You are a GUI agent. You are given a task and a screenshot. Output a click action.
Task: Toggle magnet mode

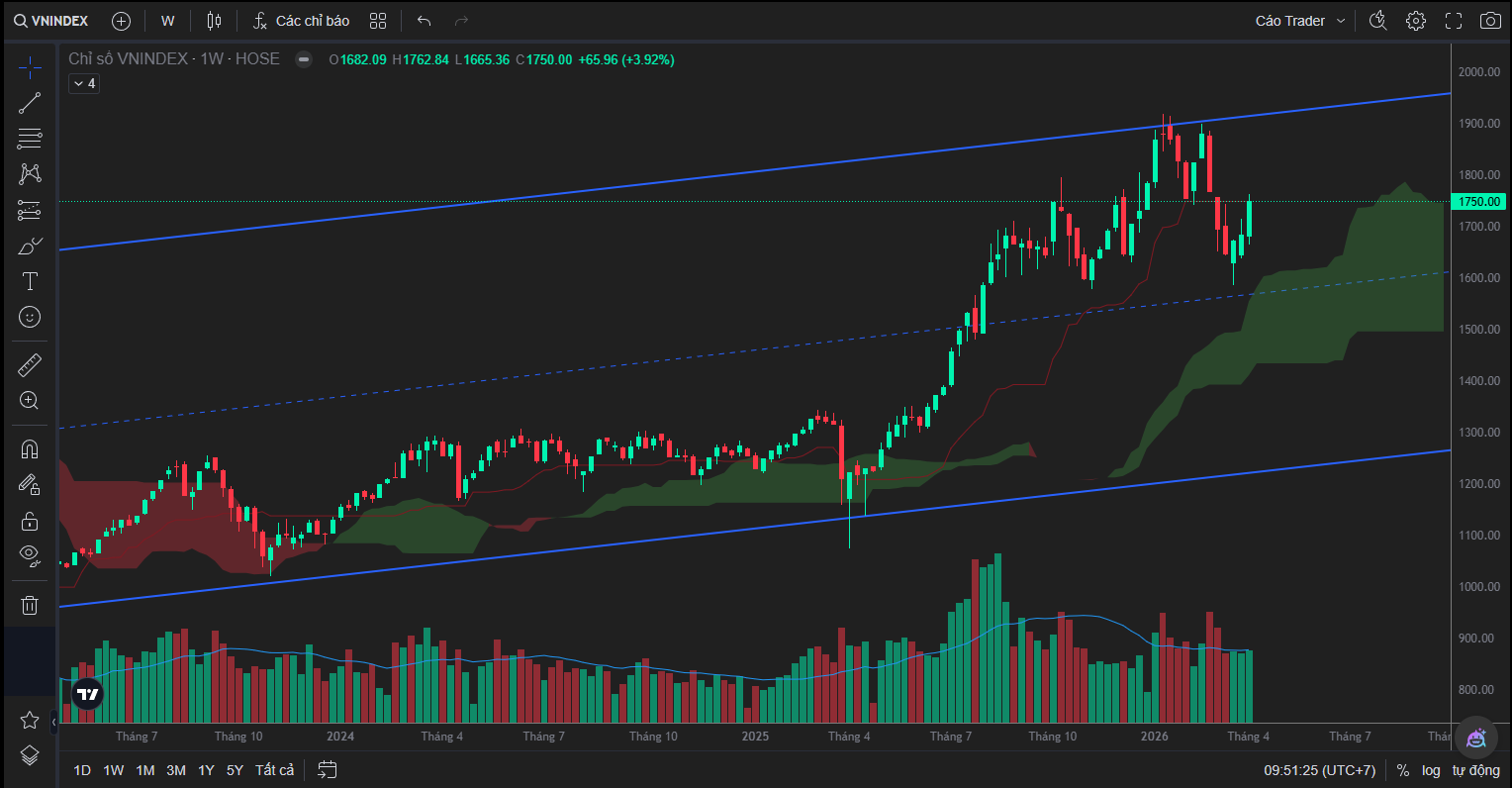click(30, 449)
